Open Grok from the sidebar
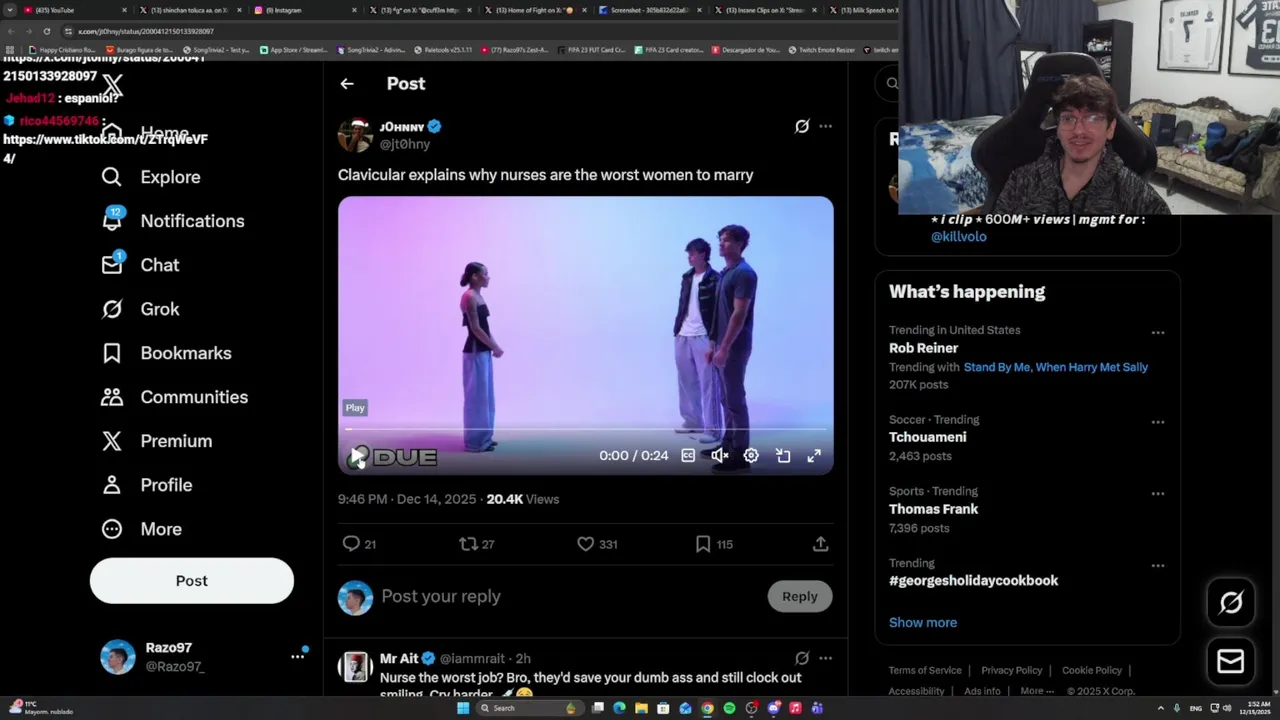The width and height of the screenshot is (1280, 720). [x=140, y=309]
